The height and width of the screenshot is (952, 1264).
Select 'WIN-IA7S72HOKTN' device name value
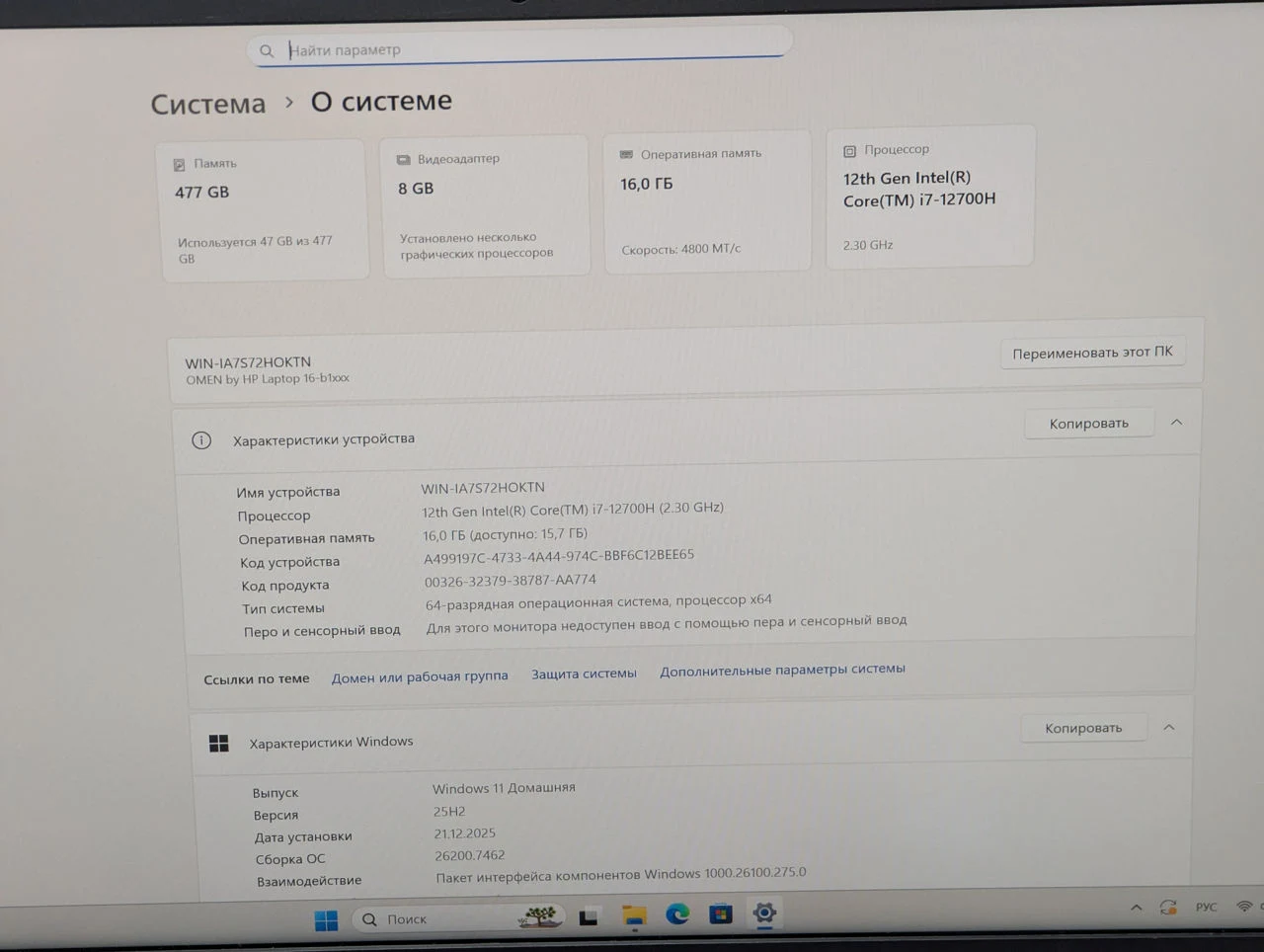click(483, 488)
